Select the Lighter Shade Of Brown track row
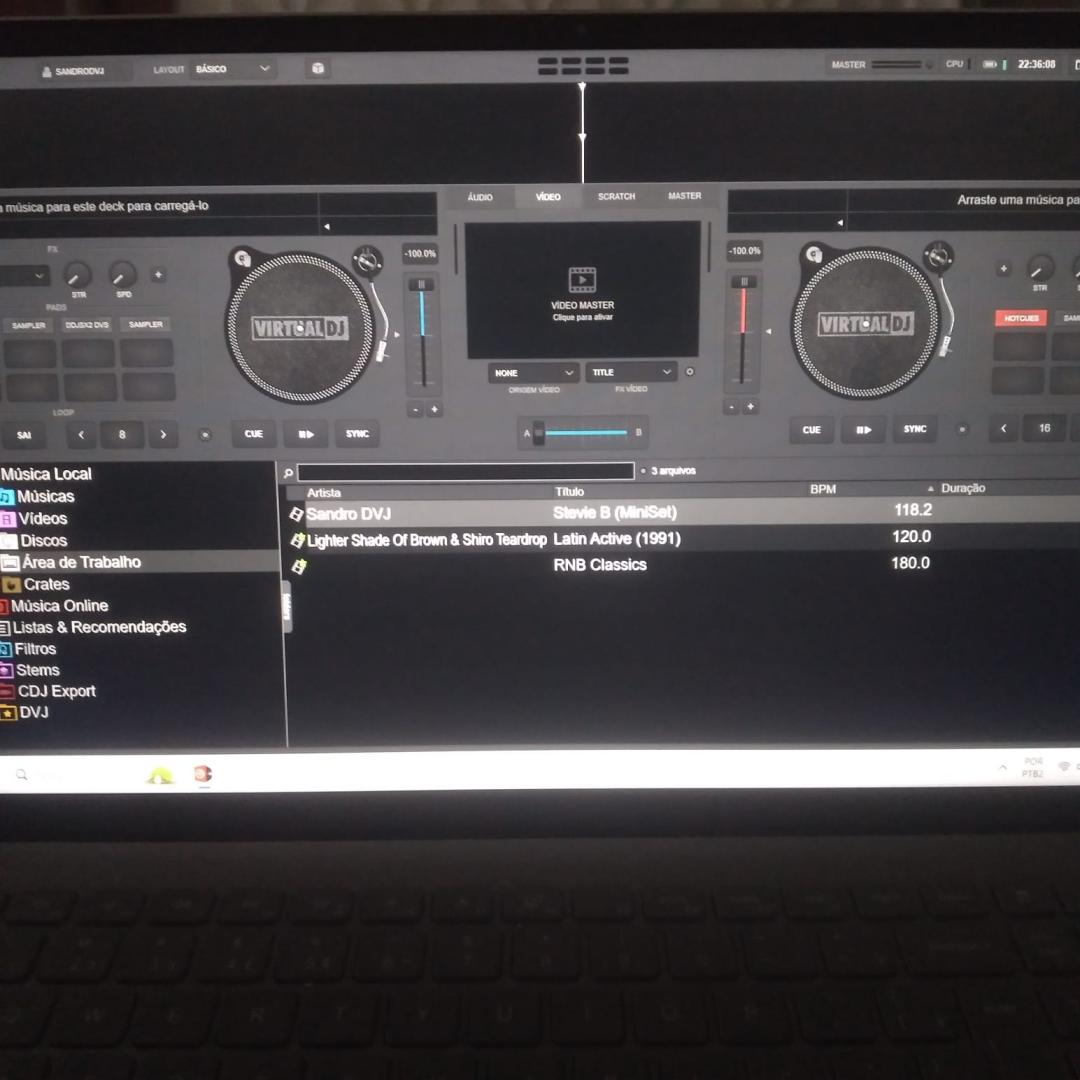This screenshot has width=1080, height=1080. [x=682, y=539]
